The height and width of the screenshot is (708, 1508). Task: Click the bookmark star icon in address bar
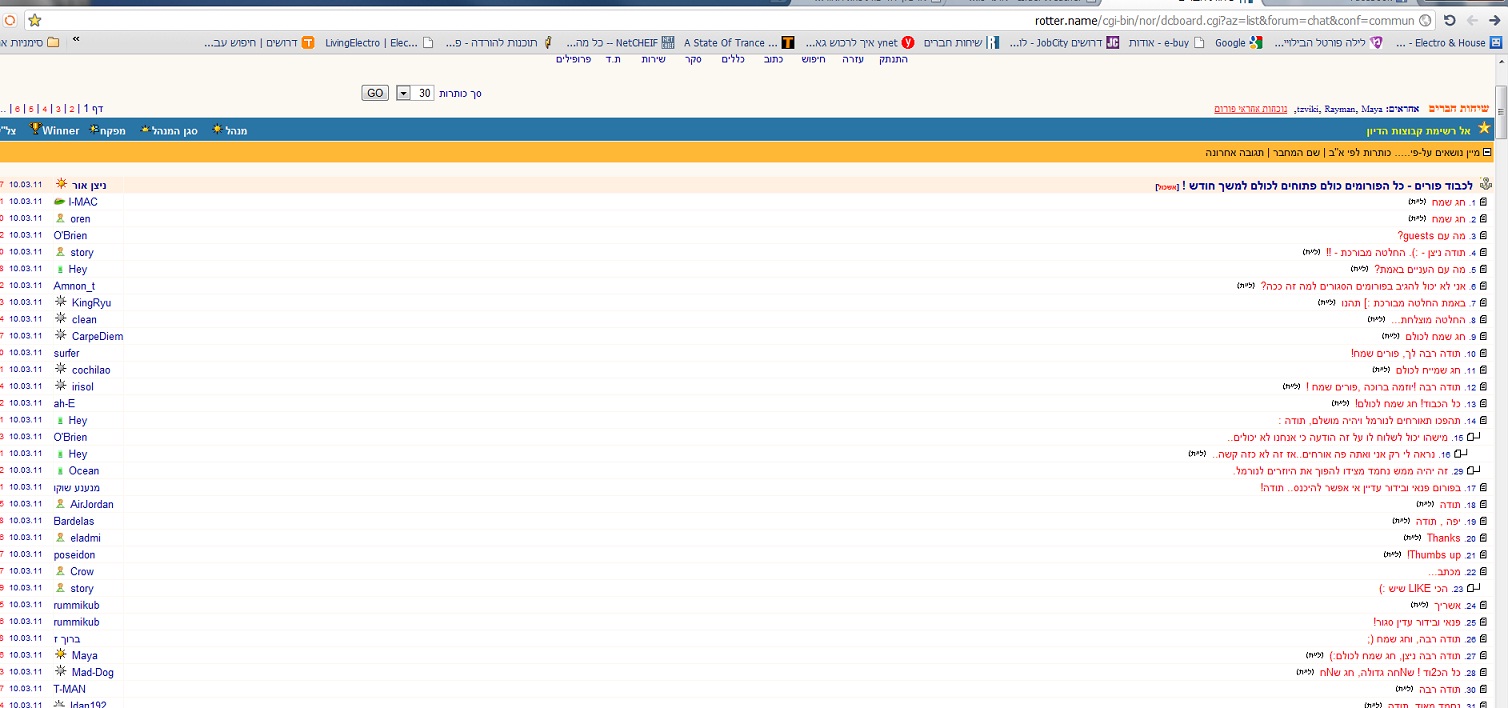click(34, 20)
